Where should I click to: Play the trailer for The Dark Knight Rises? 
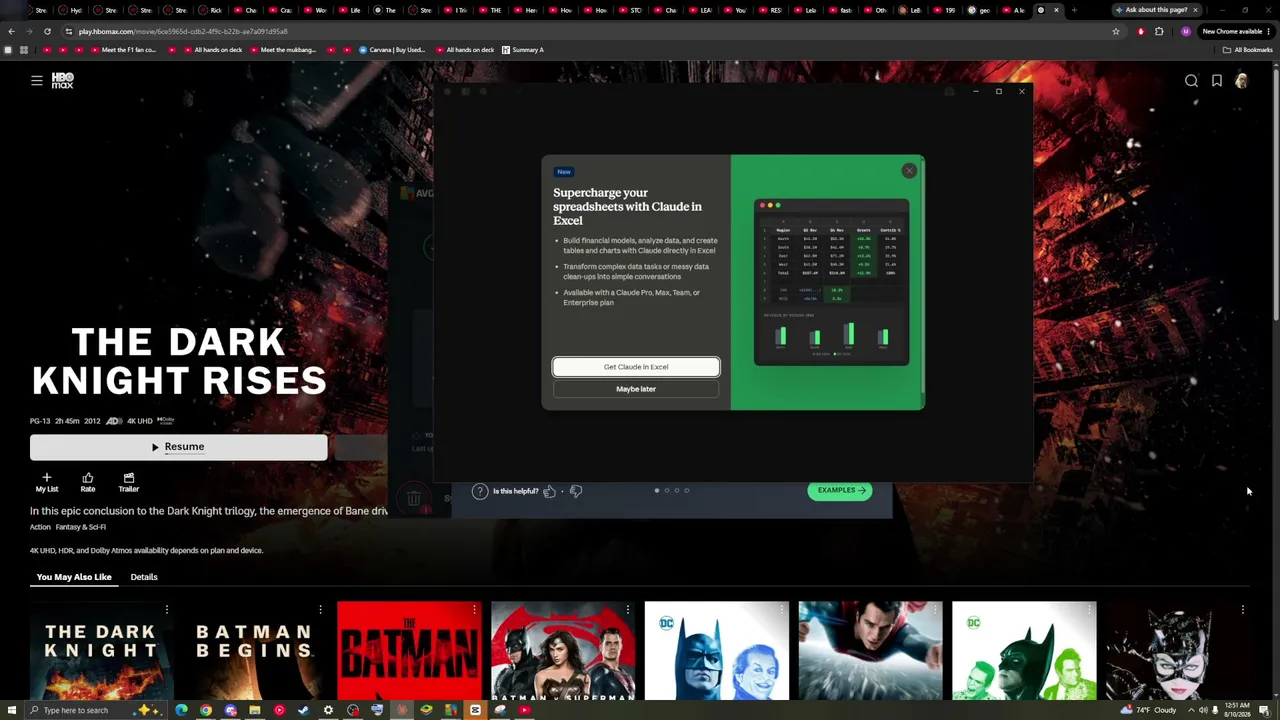click(x=128, y=483)
